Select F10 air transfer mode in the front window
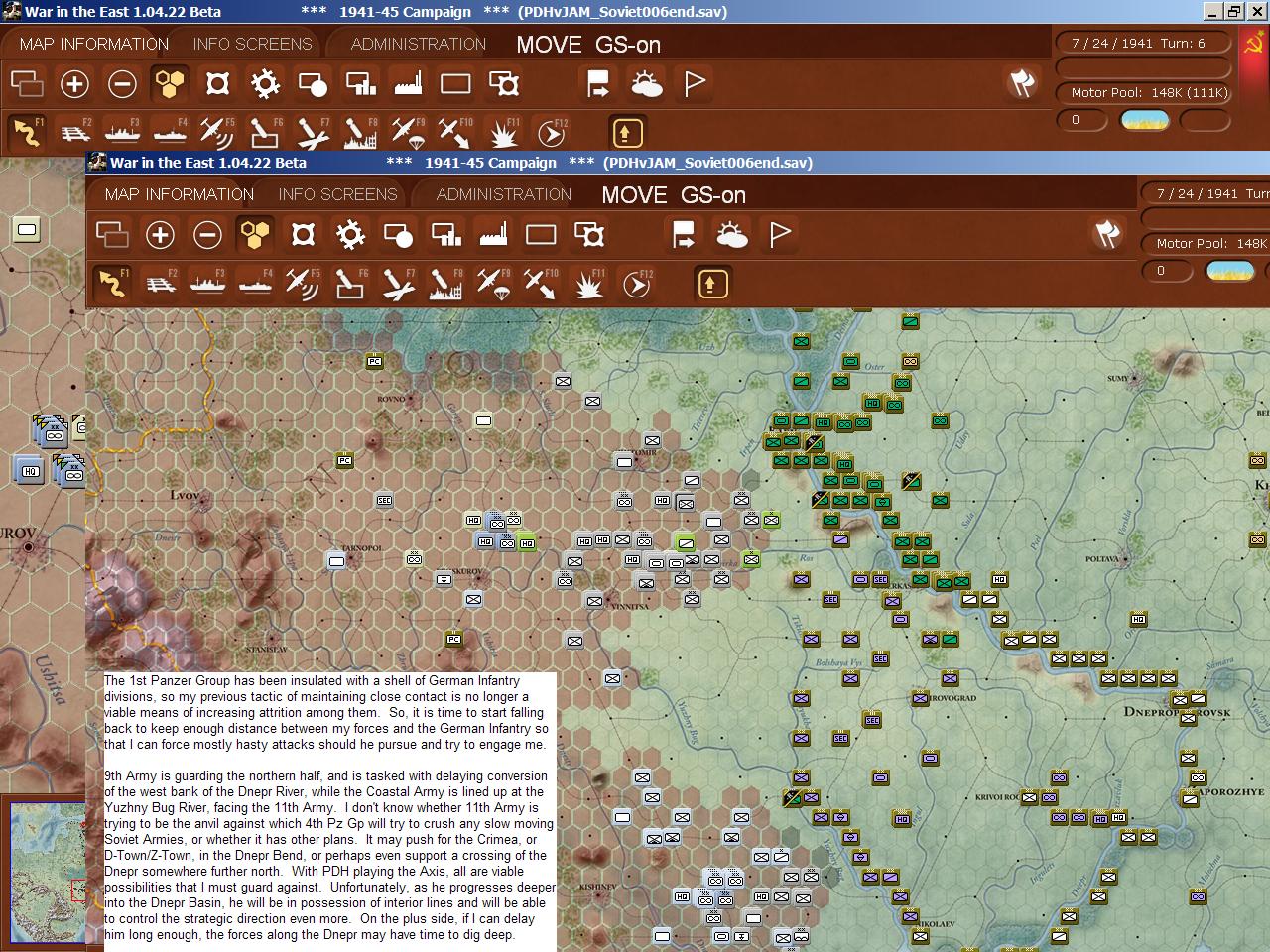 pyautogui.click(x=541, y=283)
